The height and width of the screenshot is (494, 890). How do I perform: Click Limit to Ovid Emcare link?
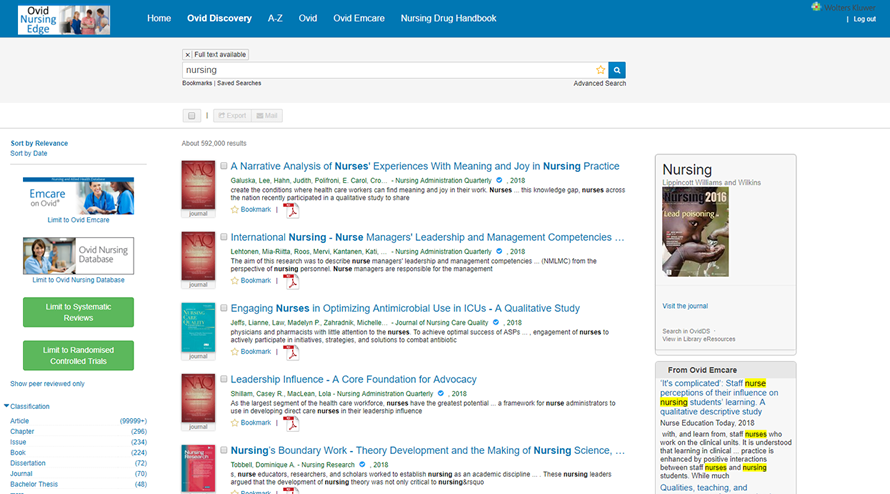pos(78,220)
